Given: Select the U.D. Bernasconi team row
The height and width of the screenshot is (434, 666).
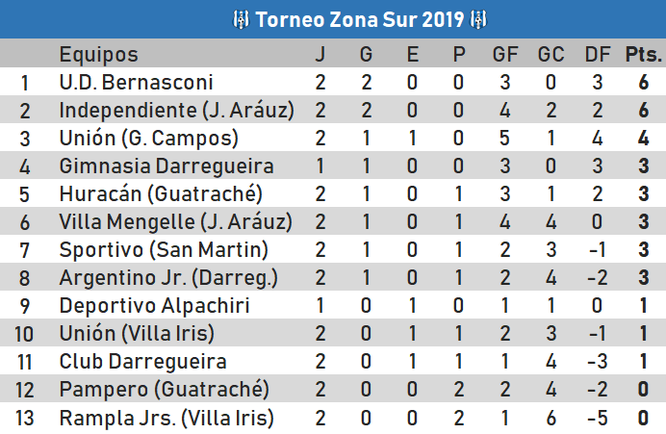Looking at the screenshot, I should (333, 82).
